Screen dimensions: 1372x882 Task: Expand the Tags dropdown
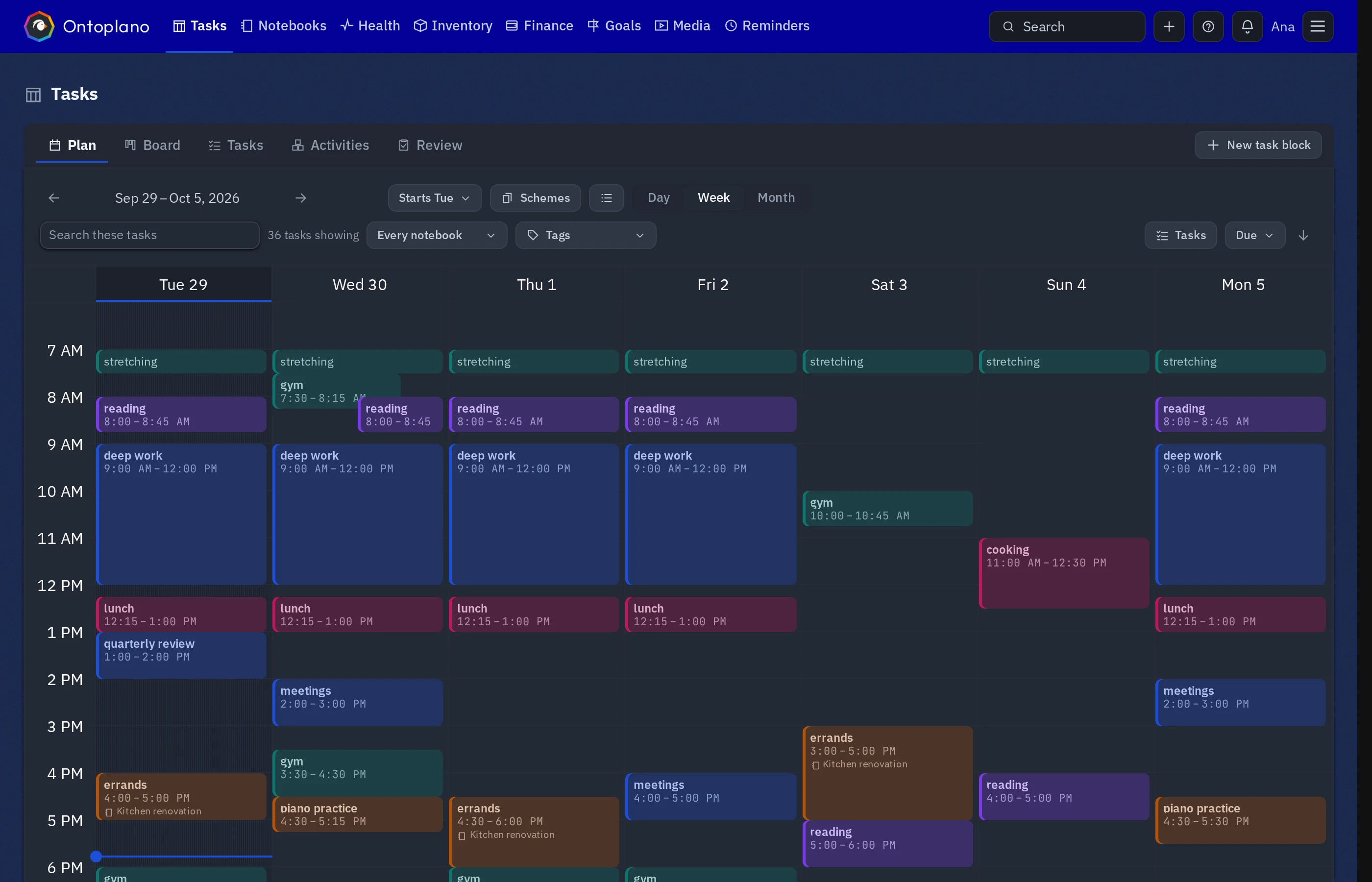pyautogui.click(x=585, y=235)
